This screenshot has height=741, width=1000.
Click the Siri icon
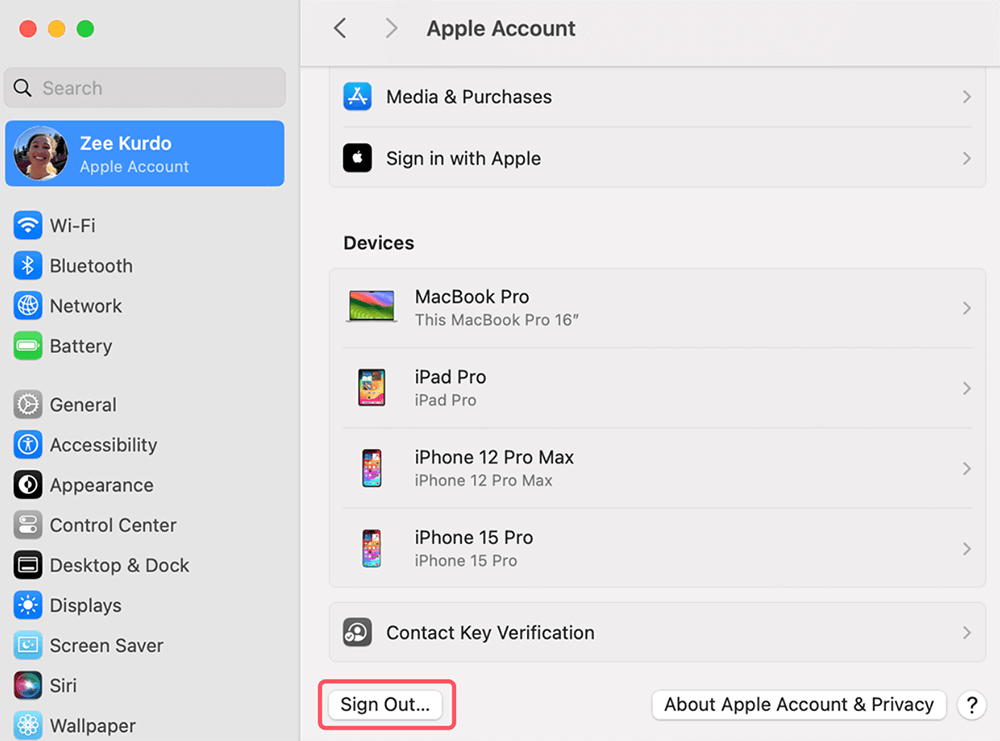(27, 684)
